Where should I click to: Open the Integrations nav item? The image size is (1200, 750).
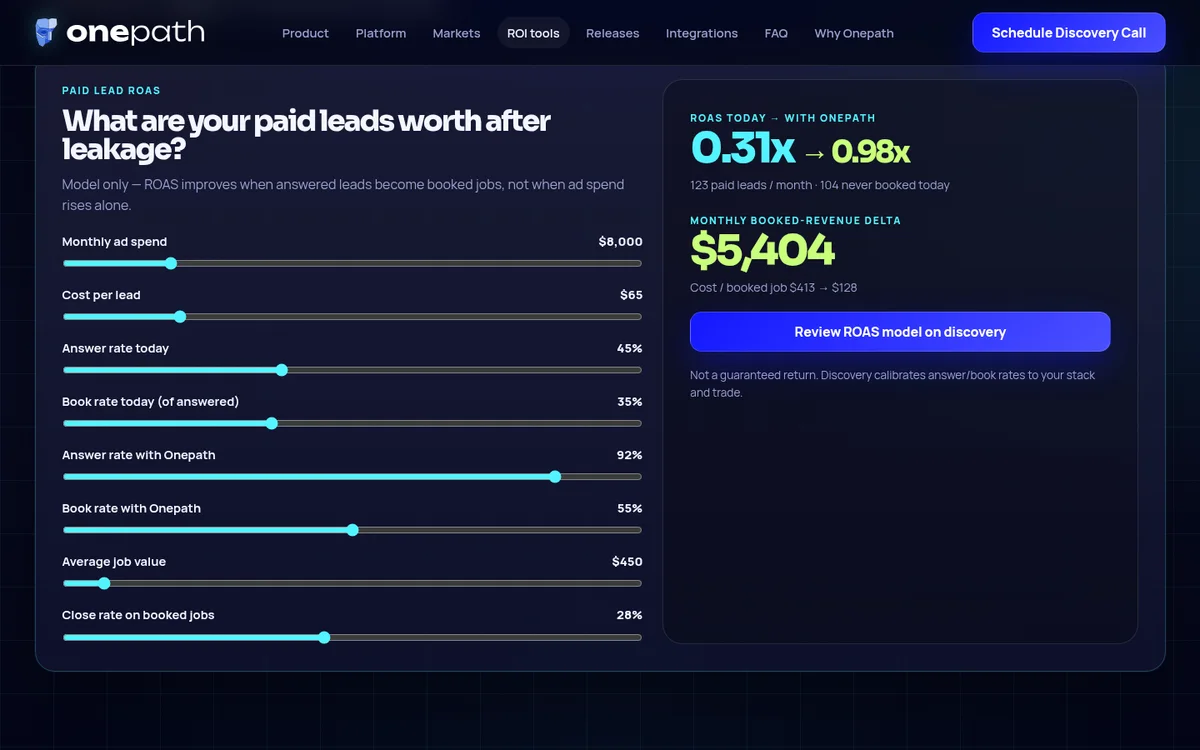[x=702, y=33]
